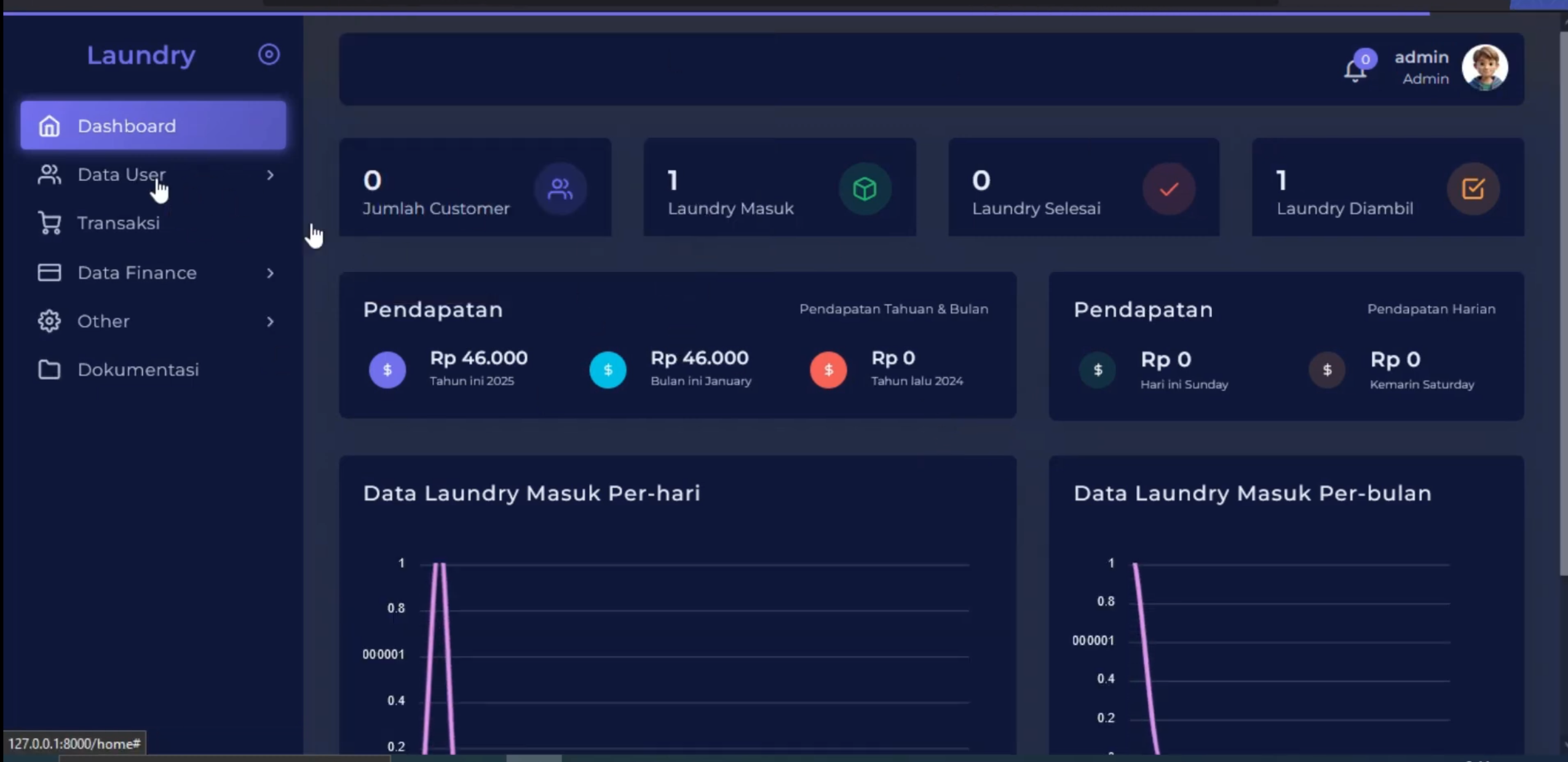Open the Dashboard menu item

pyautogui.click(x=153, y=125)
